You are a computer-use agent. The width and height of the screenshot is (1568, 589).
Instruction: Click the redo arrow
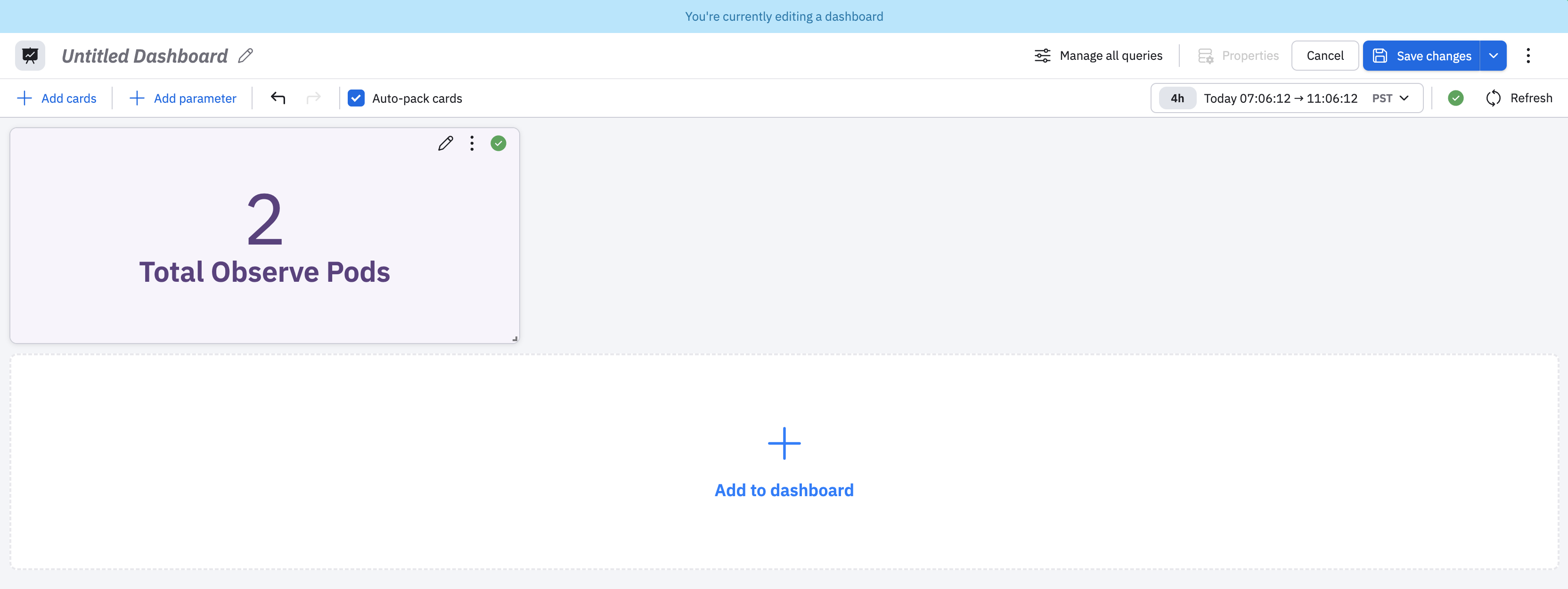coord(313,98)
